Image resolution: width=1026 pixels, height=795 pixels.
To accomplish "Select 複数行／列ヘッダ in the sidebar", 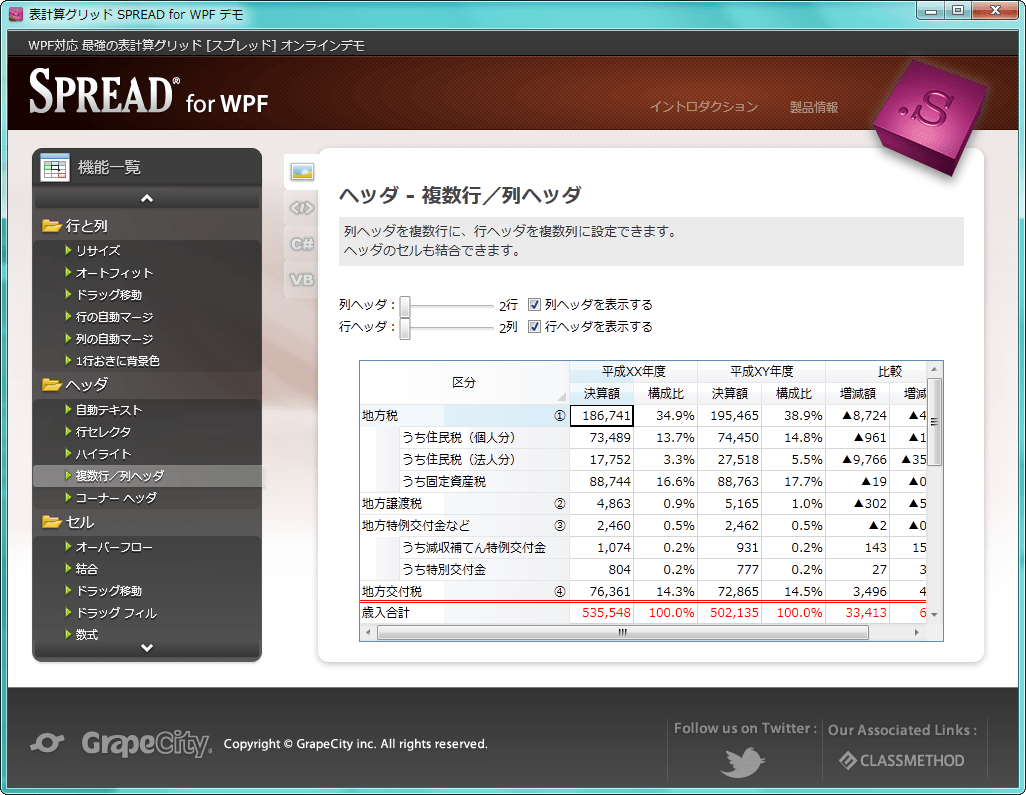I will [x=120, y=476].
